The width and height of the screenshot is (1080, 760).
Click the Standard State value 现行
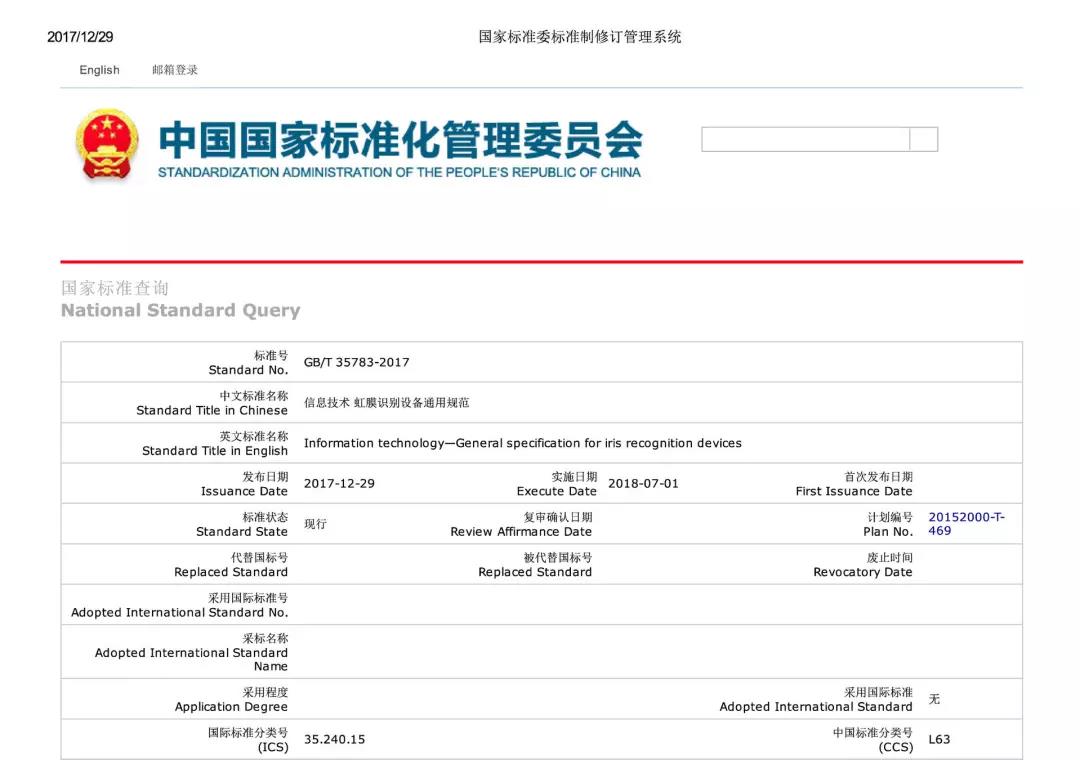[315, 524]
